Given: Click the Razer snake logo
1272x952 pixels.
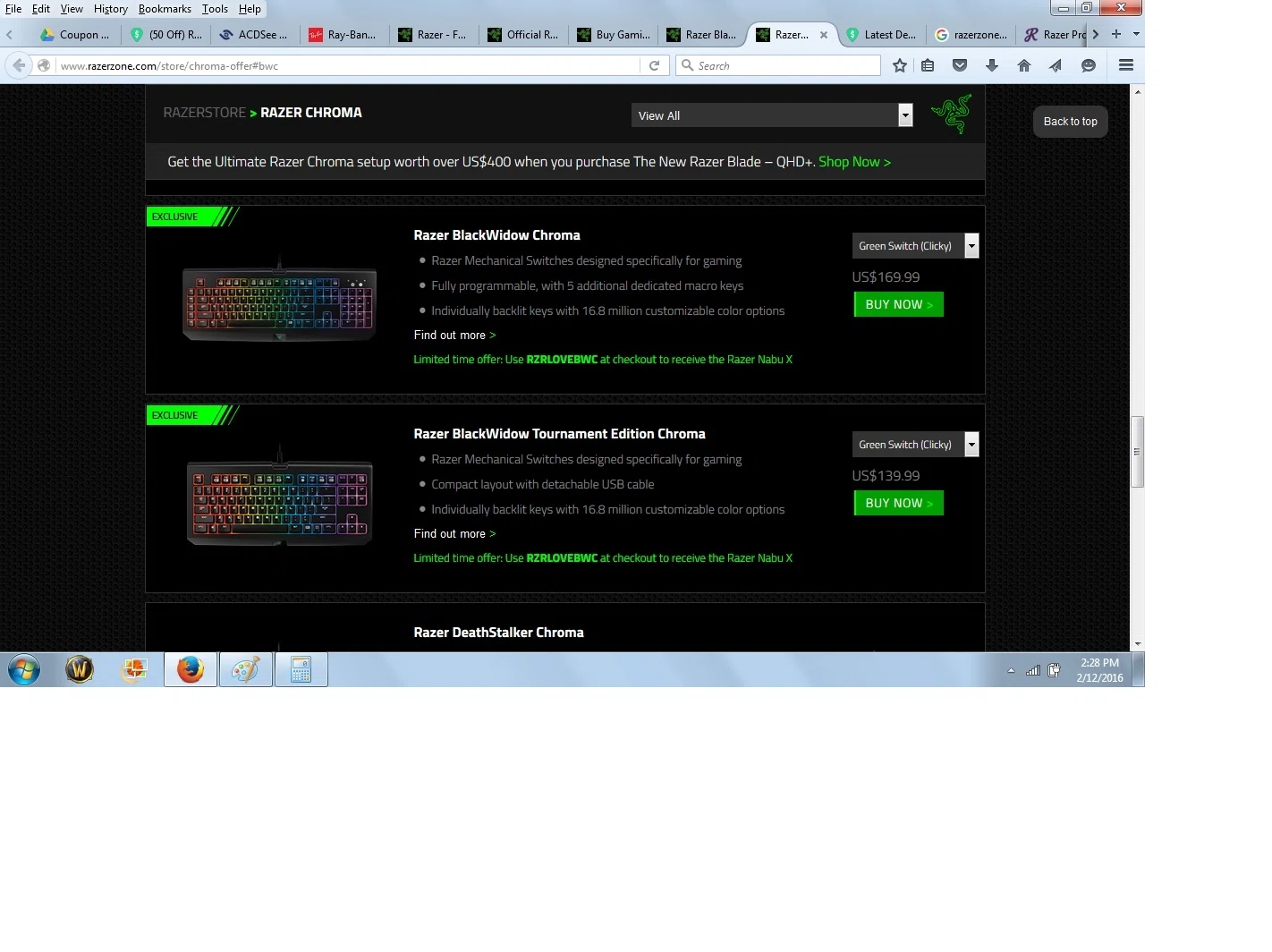Looking at the screenshot, I should (x=952, y=114).
